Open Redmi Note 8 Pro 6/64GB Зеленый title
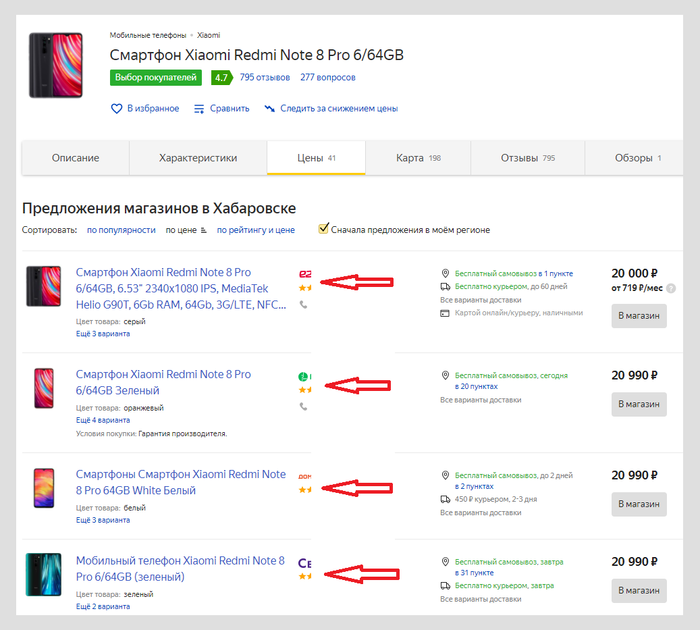Image resolution: width=700 pixels, height=630 pixels. (x=163, y=383)
